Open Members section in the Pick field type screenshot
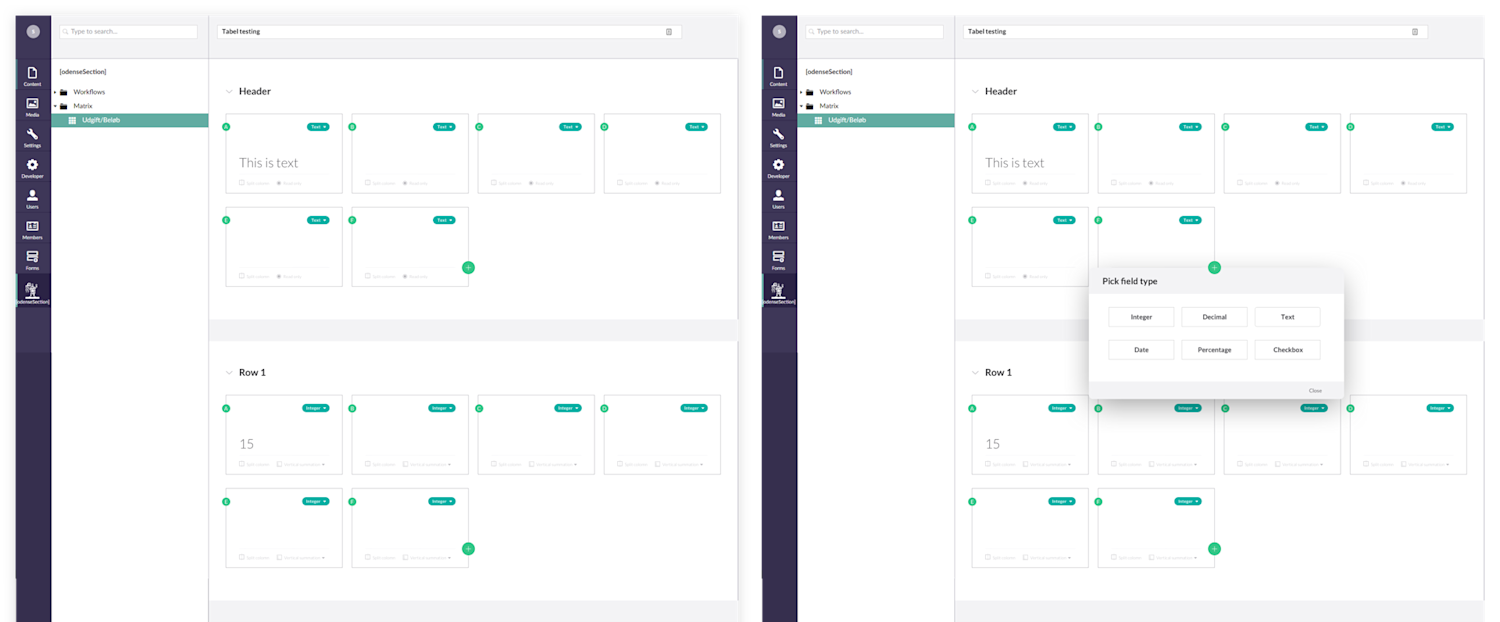 point(778,230)
